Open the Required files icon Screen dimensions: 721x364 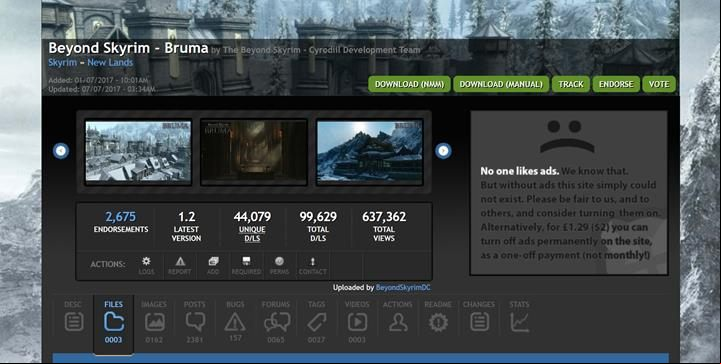click(246, 266)
